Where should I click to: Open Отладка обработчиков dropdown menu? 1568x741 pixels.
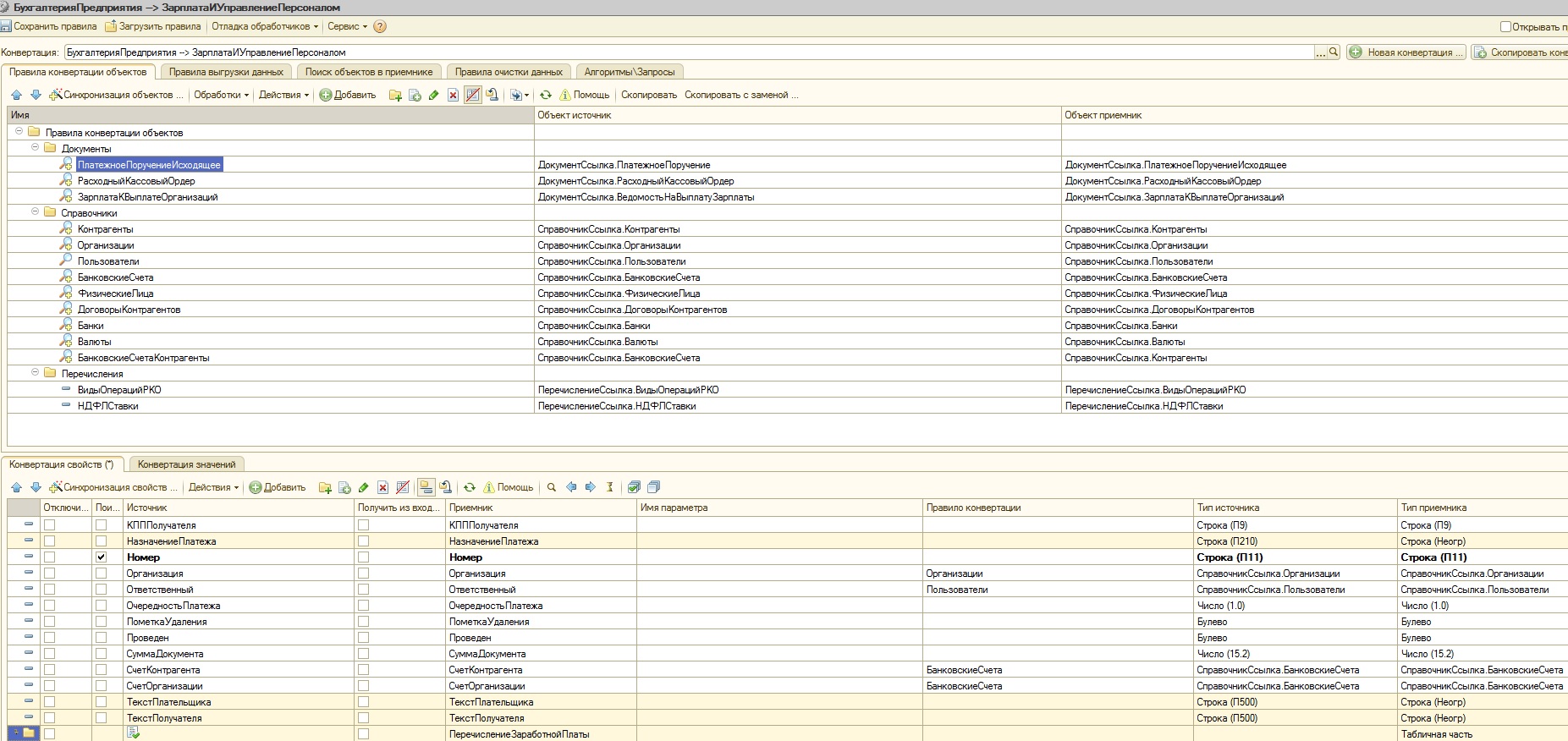[265, 26]
